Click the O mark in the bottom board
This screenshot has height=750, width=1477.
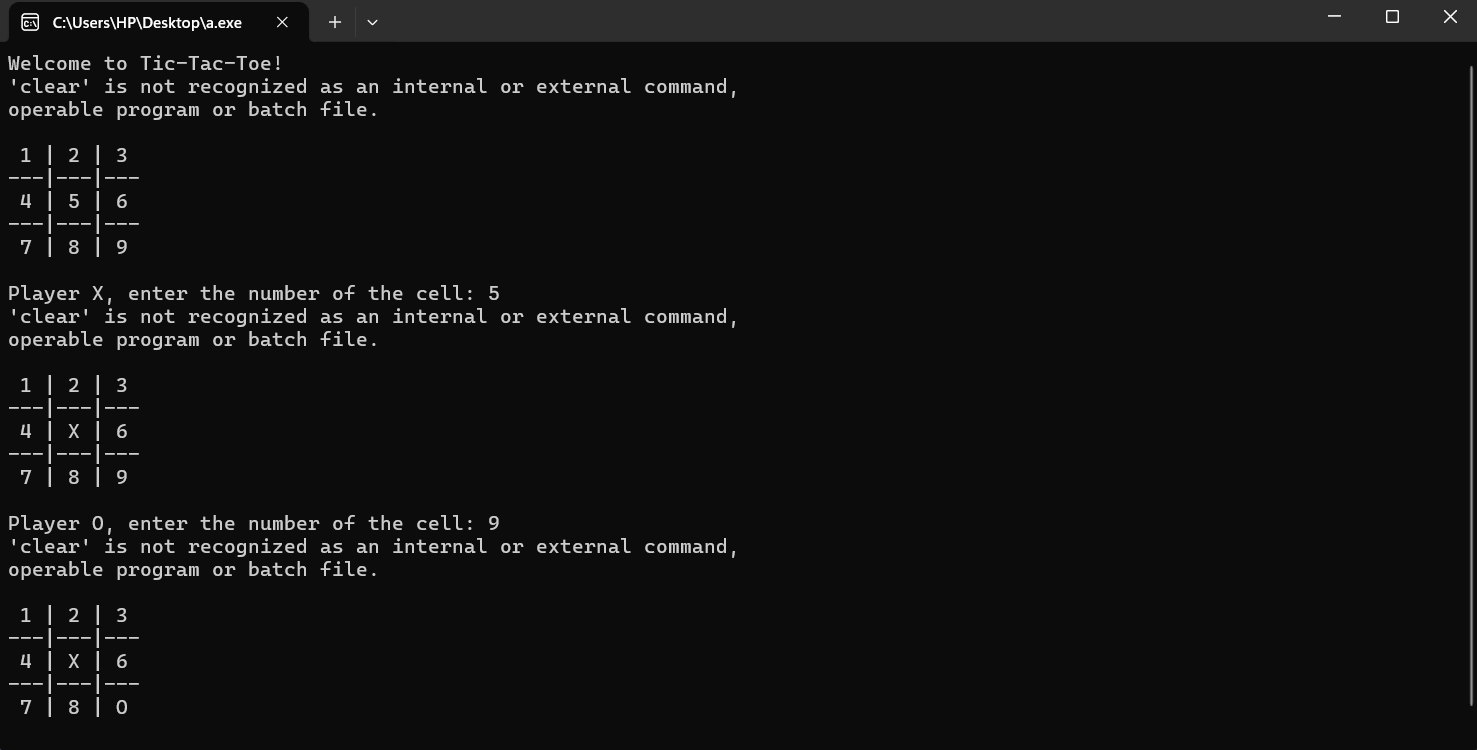pyautogui.click(x=122, y=708)
